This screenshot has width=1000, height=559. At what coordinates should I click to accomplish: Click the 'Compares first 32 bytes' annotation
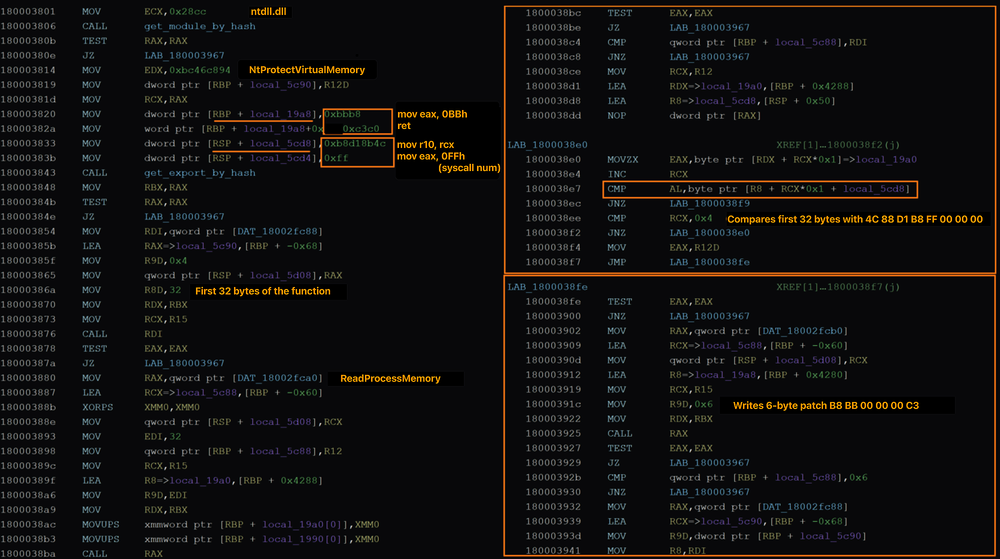click(x=854, y=219)
